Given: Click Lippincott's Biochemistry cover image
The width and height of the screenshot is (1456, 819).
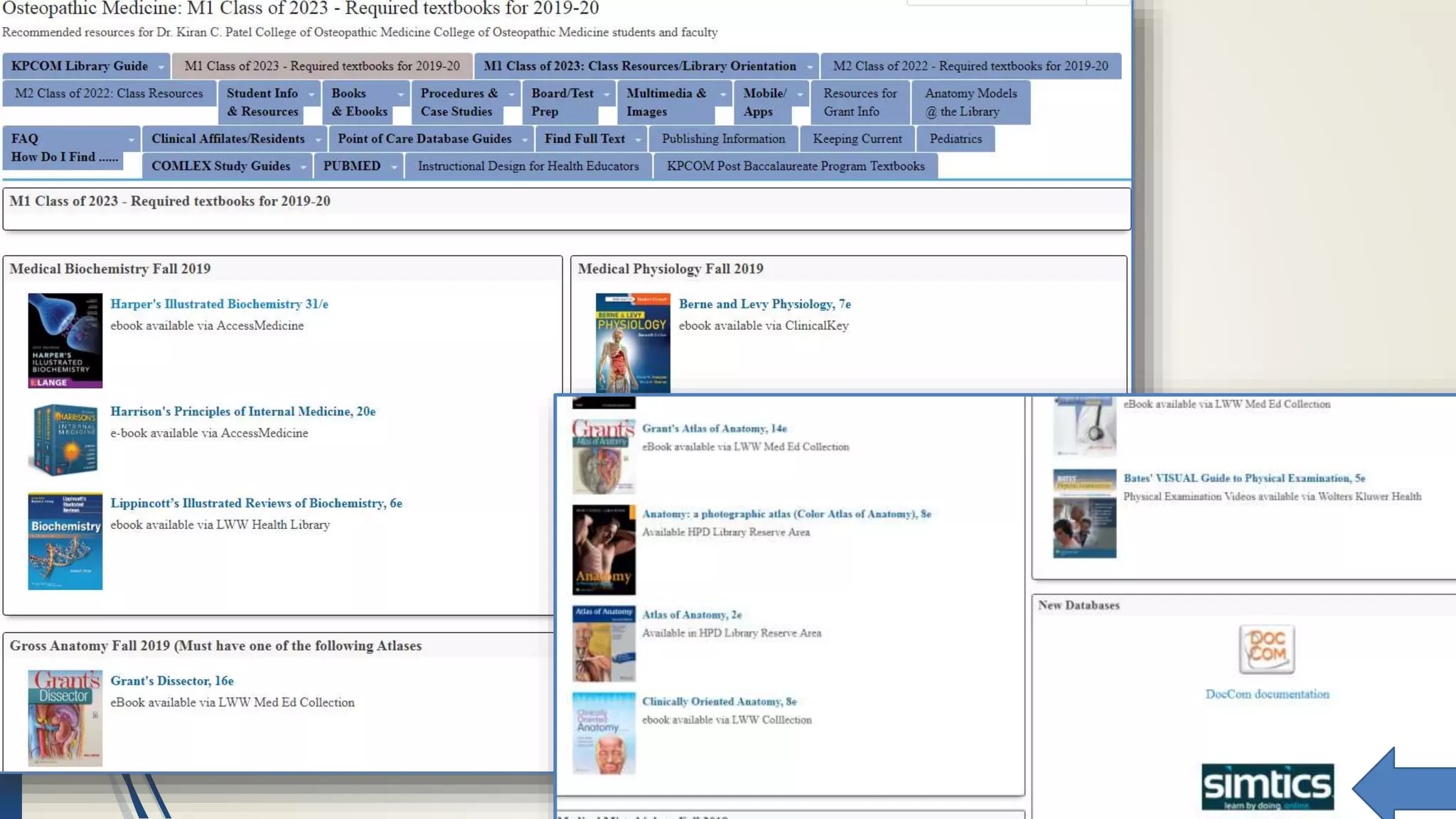Looking at the screenshot, I should 65,541.
